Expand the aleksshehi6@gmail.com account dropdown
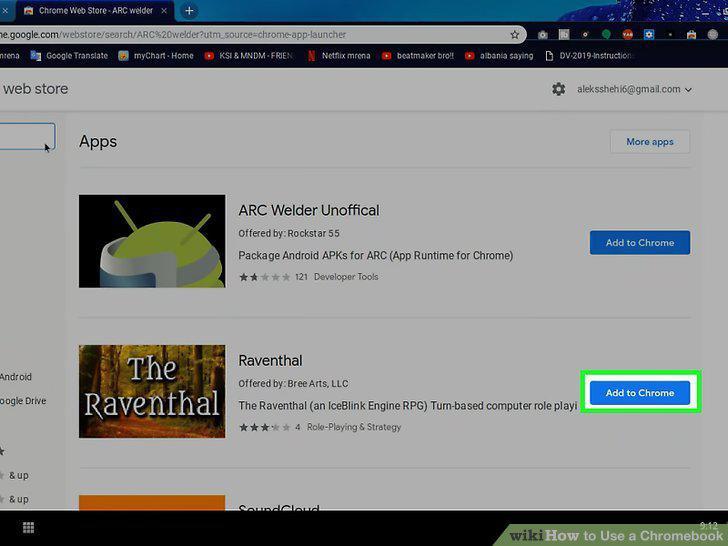The image size is (728, 546). (634, 89)
